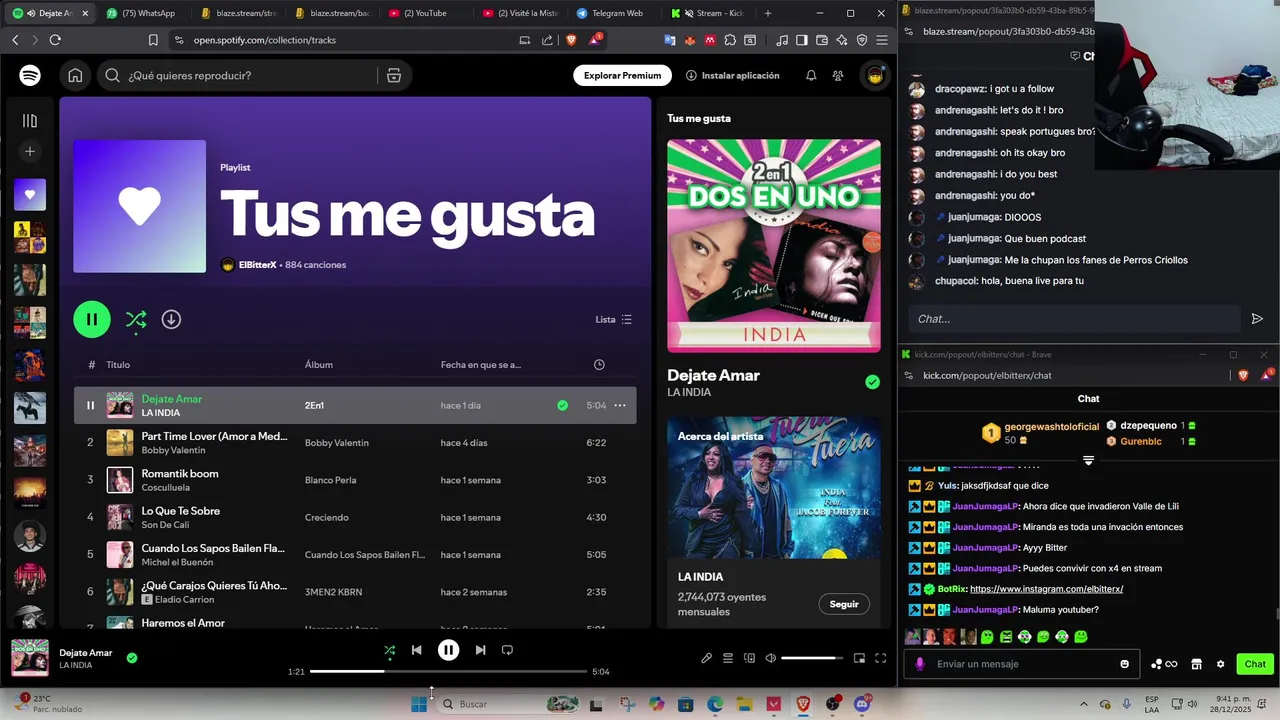The image size is (1280, 720).
Task: Pause playback in the player bar
Action: (448, 650)
